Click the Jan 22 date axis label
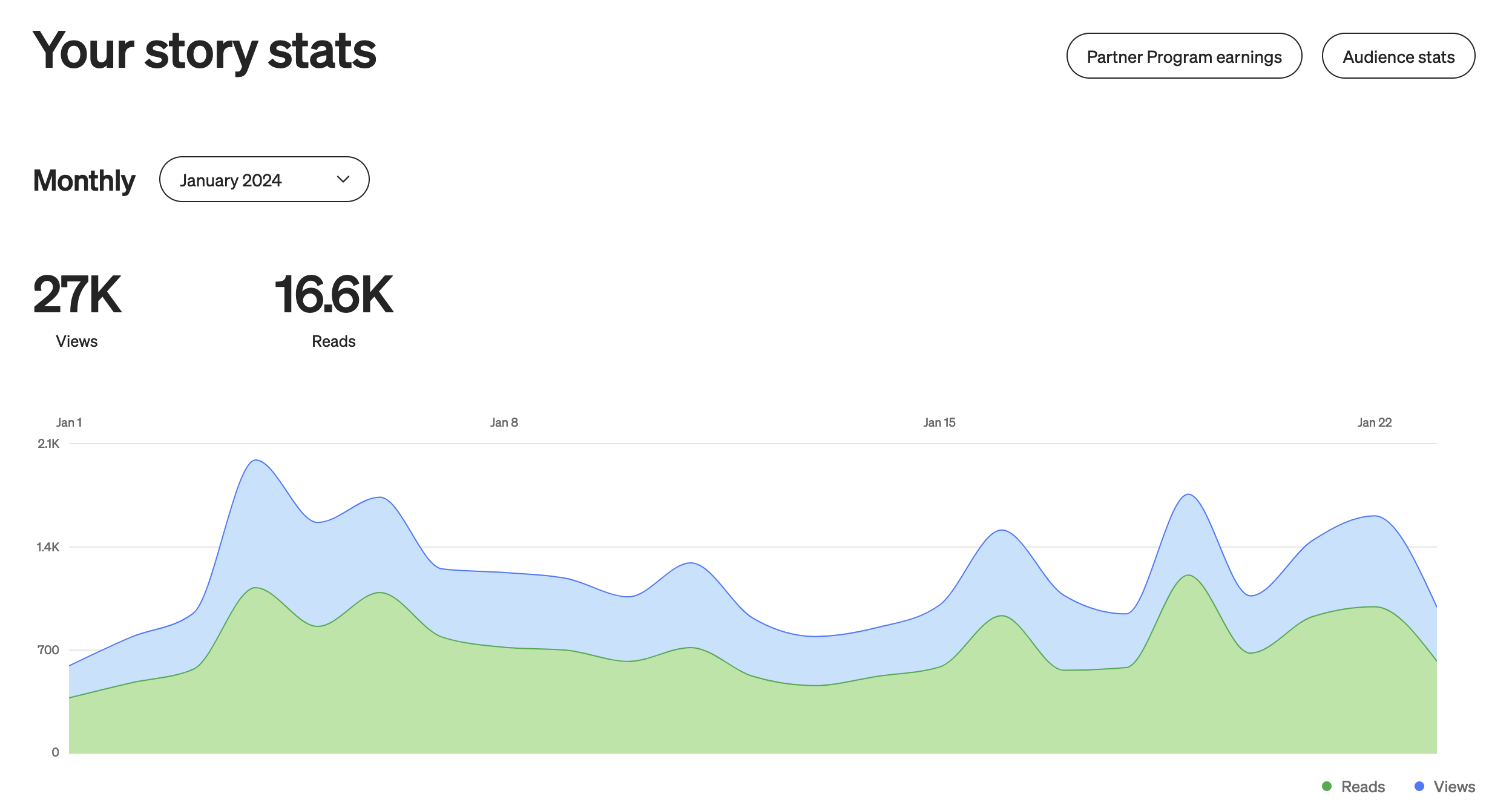 1374,422
